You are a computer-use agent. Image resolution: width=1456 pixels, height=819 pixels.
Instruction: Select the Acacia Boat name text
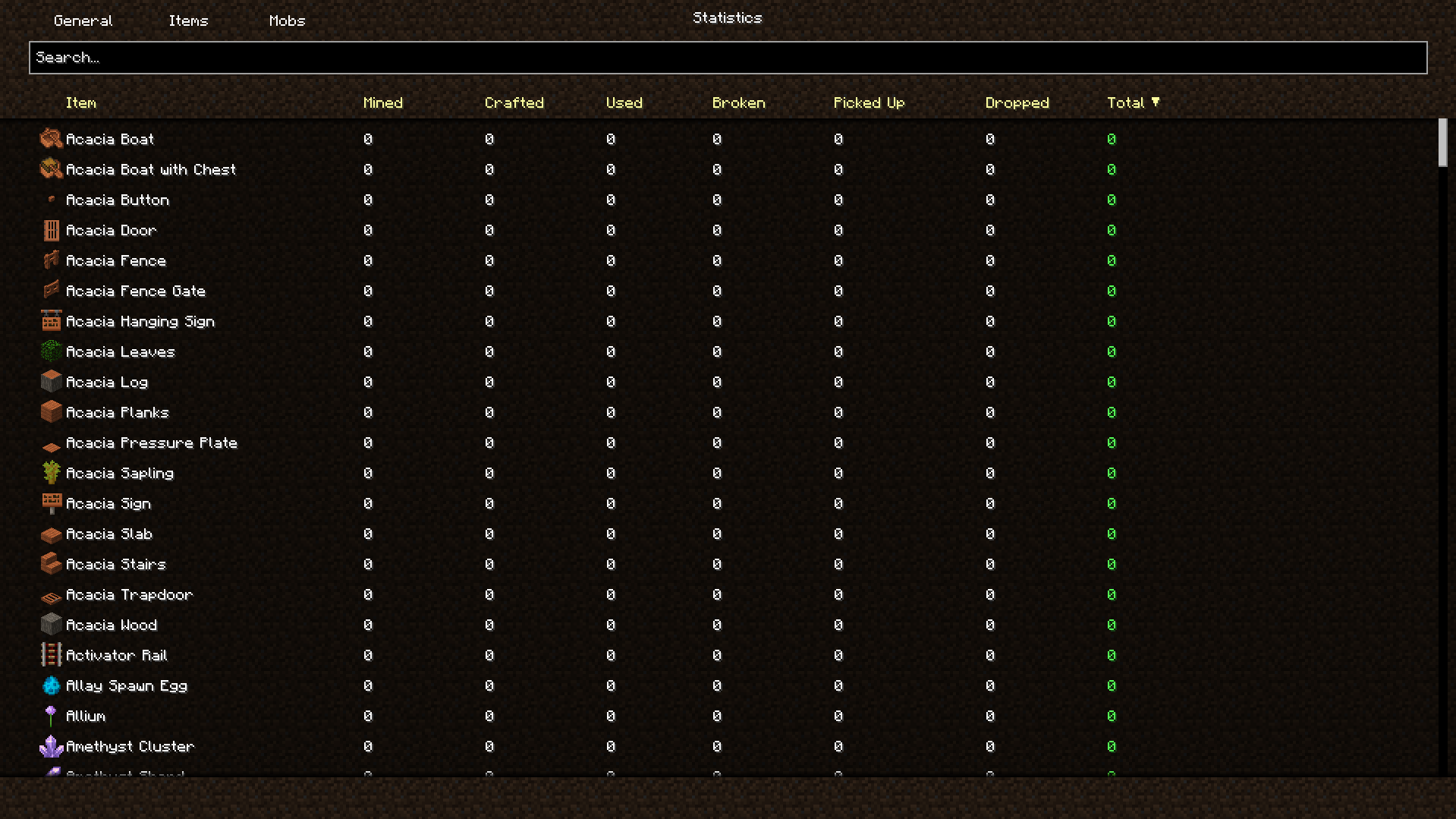click(110, 139)
